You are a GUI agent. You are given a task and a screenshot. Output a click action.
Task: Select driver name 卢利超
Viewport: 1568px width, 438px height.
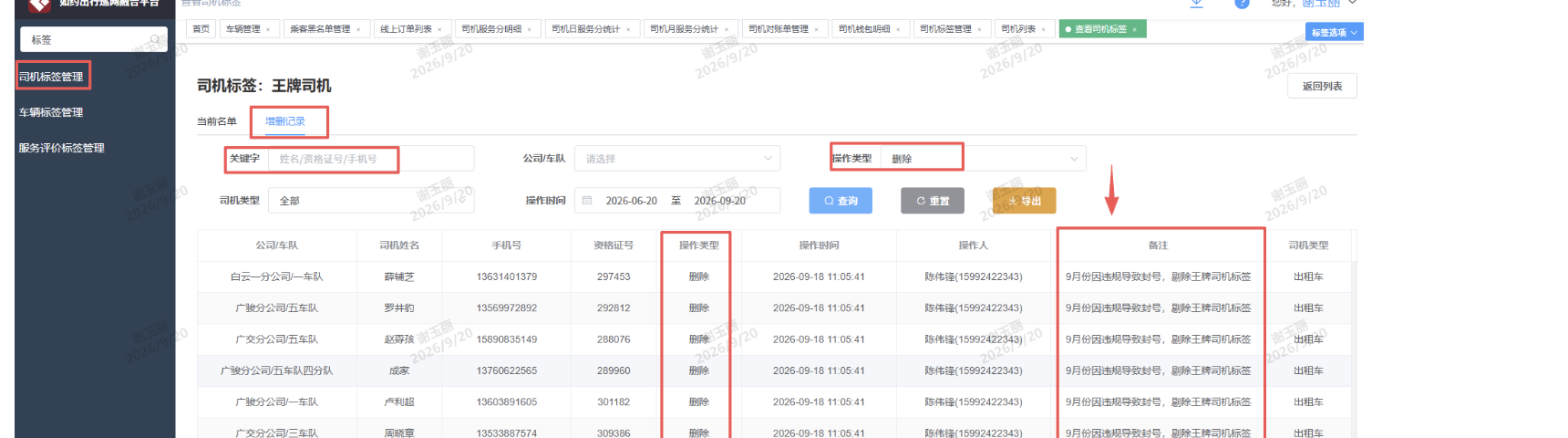tap(399, 402)
